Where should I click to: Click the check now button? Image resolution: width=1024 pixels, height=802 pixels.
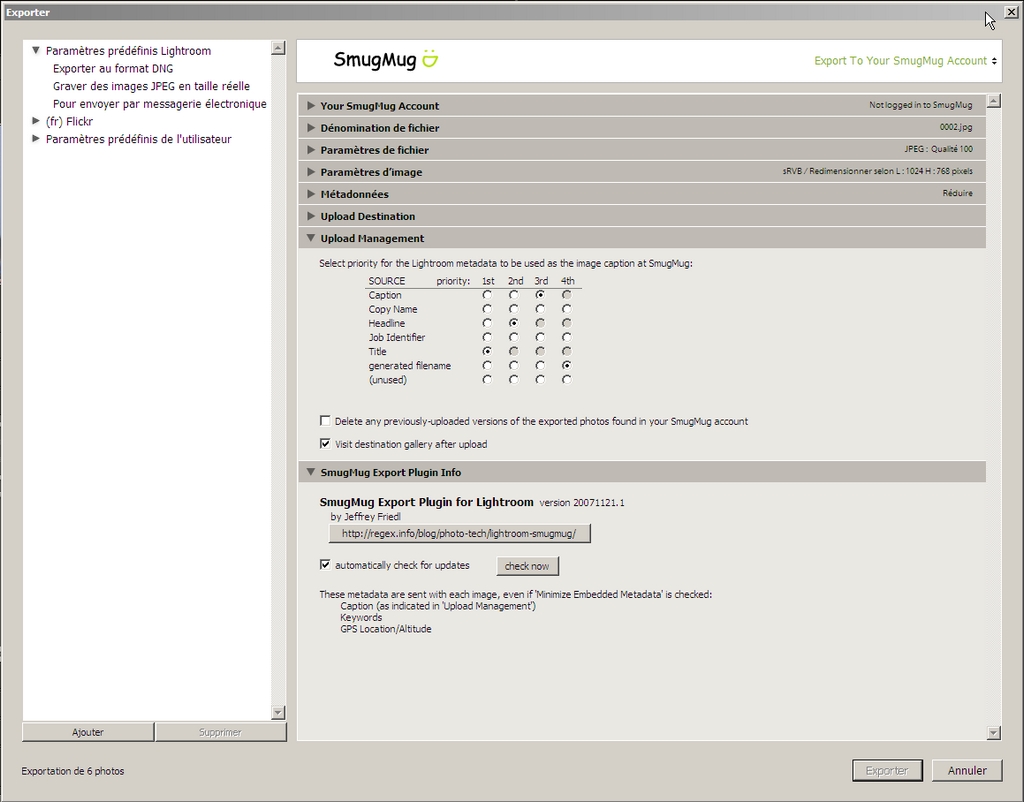pos(527,566)
